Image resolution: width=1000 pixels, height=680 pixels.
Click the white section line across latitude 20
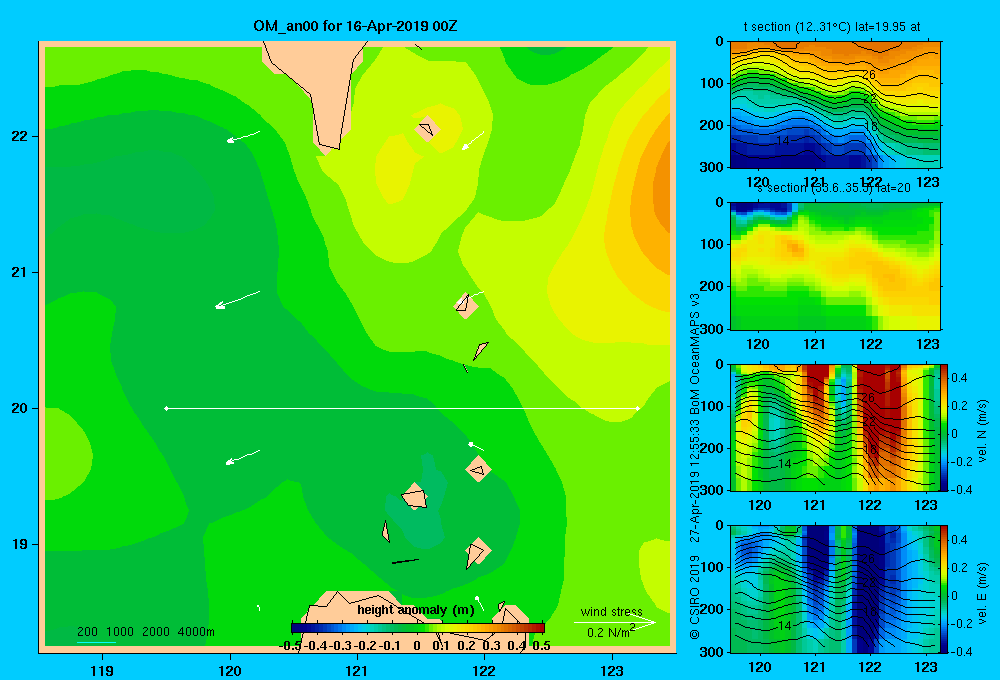[402, 408]
